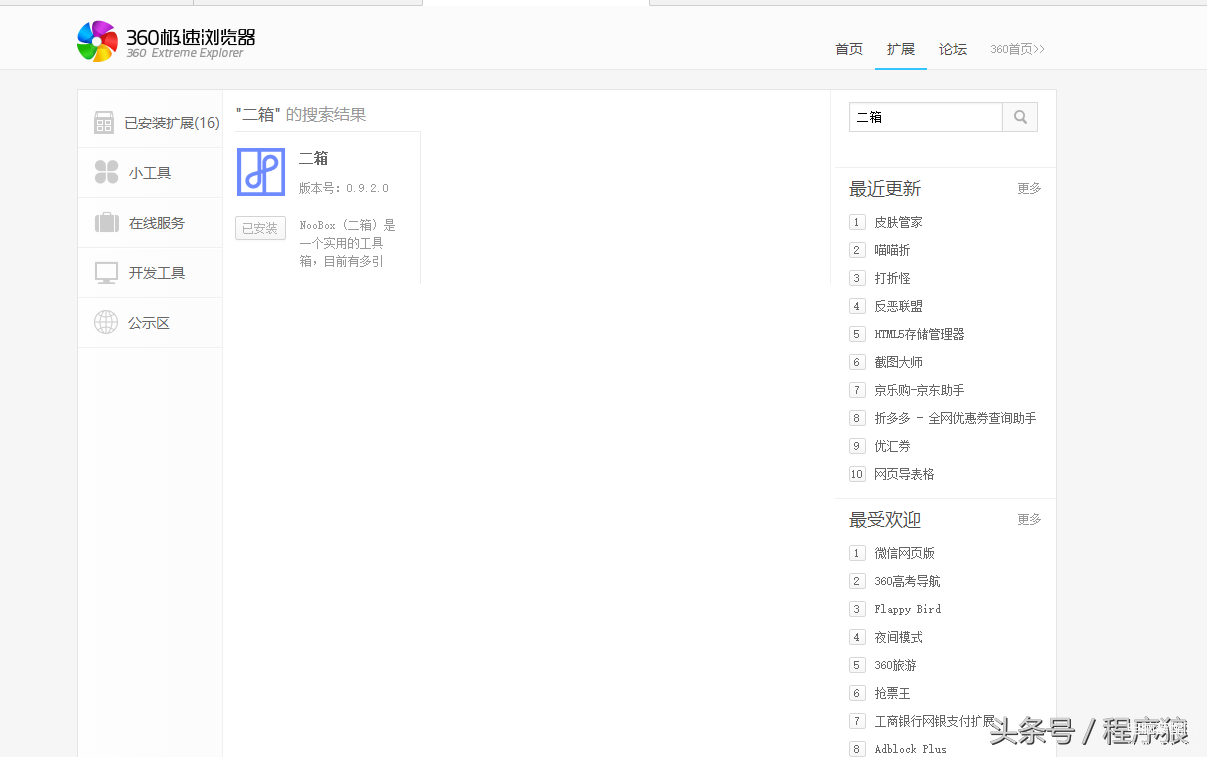Open 打折怪 extension link
The image size is (1207, 757).
(x=892, y=278)
